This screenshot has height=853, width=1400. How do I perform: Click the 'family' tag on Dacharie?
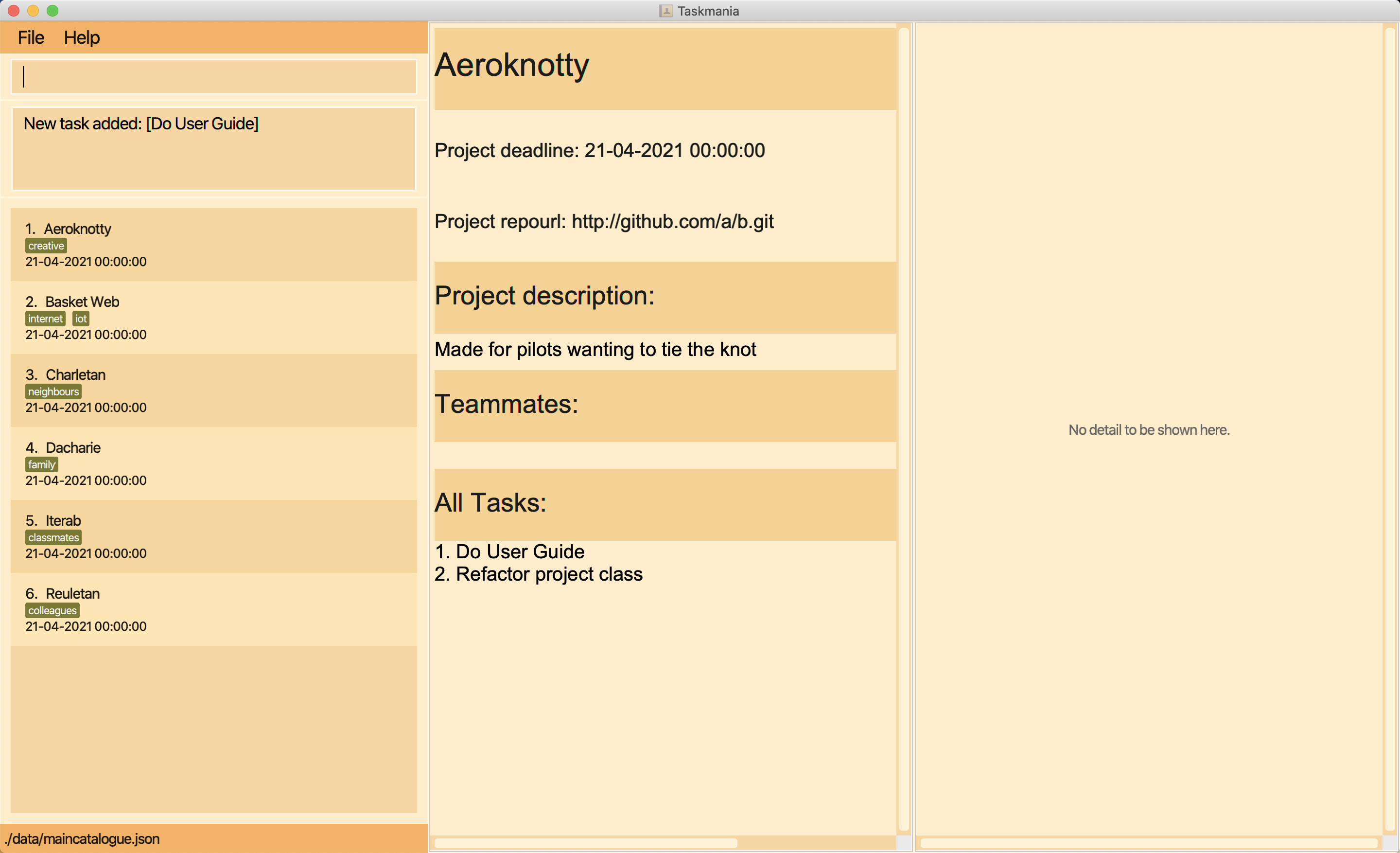tap(41, 464)
